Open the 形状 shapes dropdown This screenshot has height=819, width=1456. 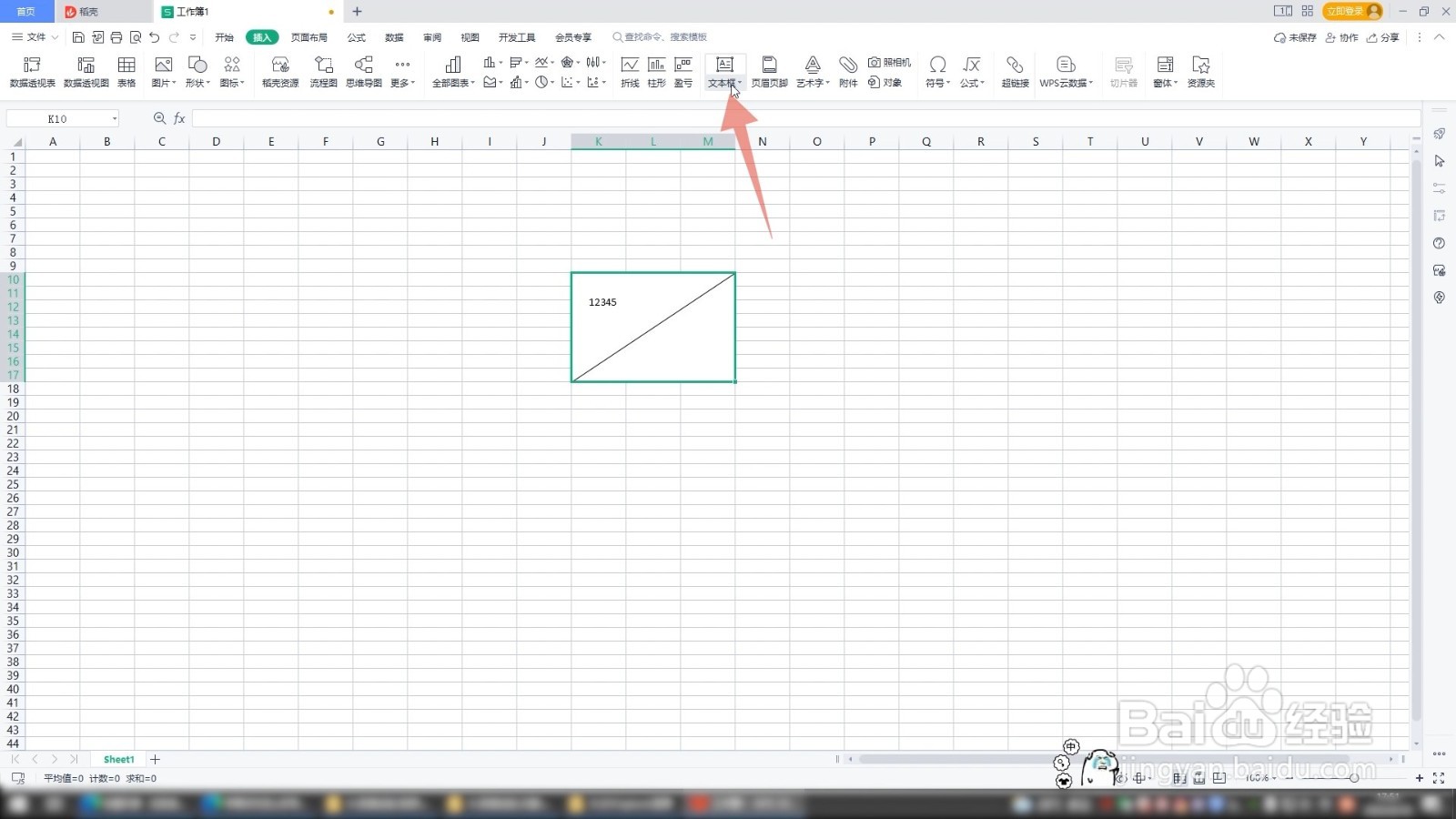pos(197,72)
